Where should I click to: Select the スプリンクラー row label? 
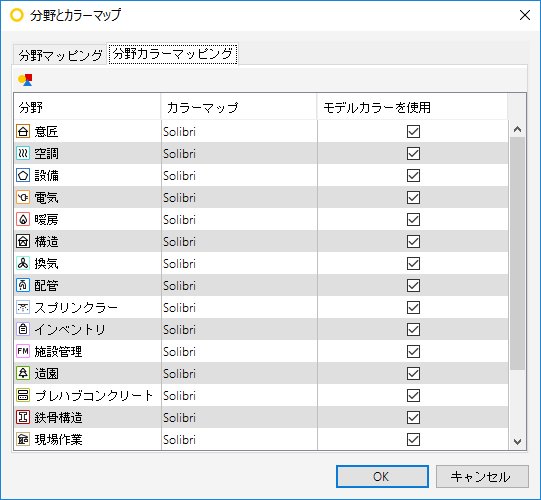[76, 307]
